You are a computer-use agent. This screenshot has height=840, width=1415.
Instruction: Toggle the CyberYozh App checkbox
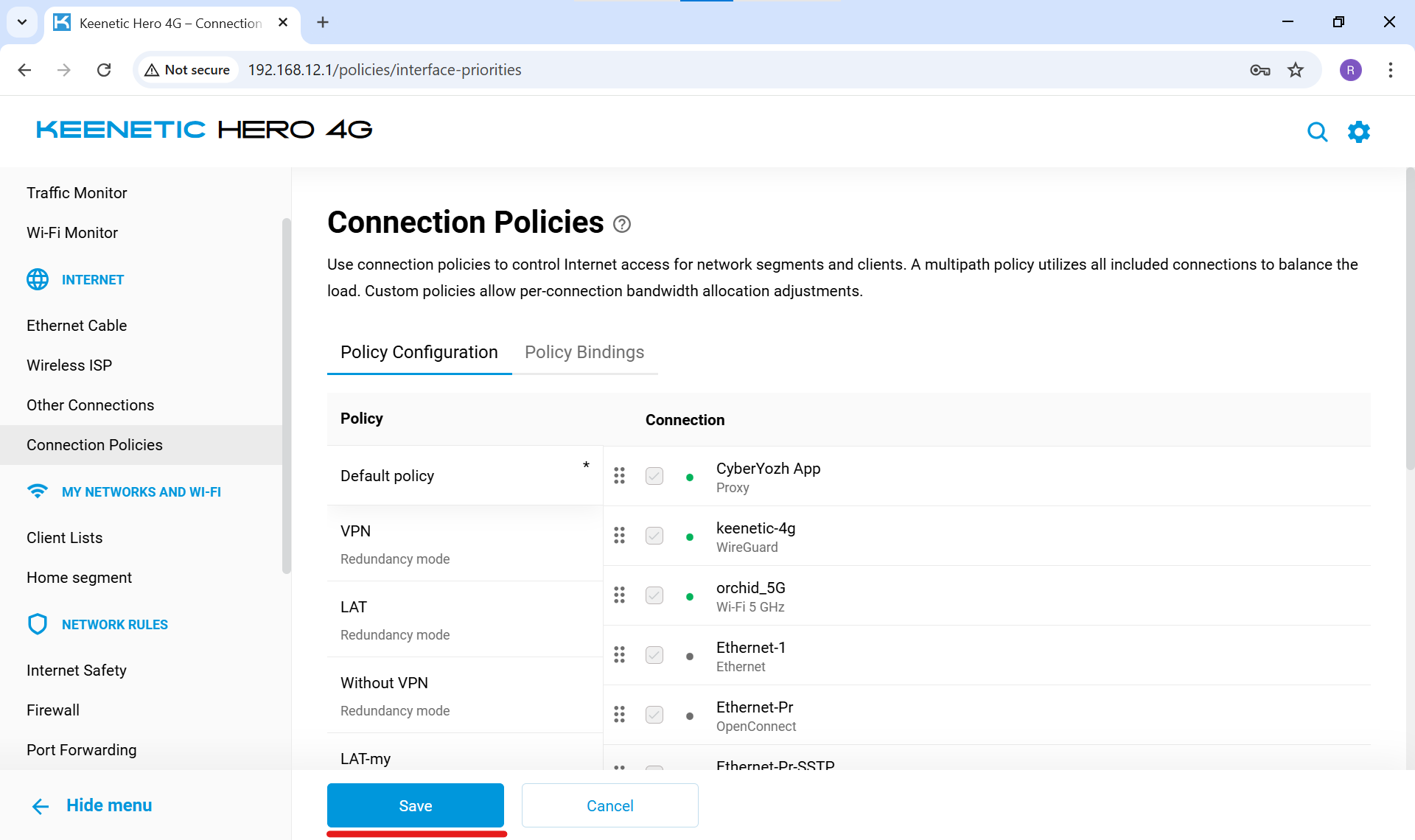(x=654, y=476)
